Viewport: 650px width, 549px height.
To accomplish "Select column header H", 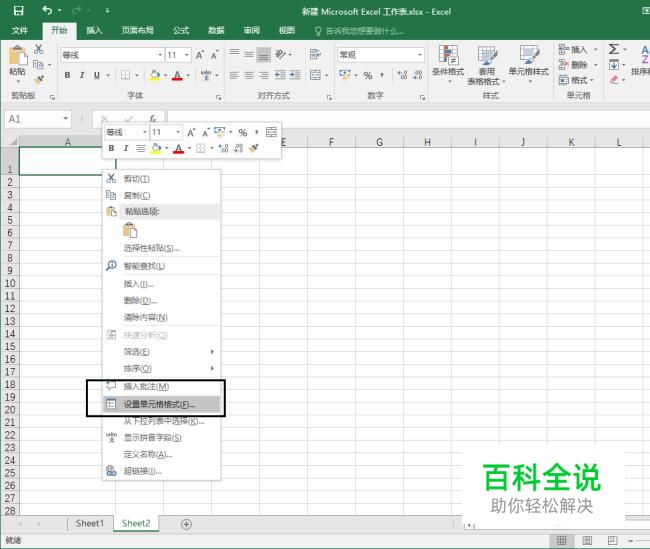I will (x=427, y=142).
